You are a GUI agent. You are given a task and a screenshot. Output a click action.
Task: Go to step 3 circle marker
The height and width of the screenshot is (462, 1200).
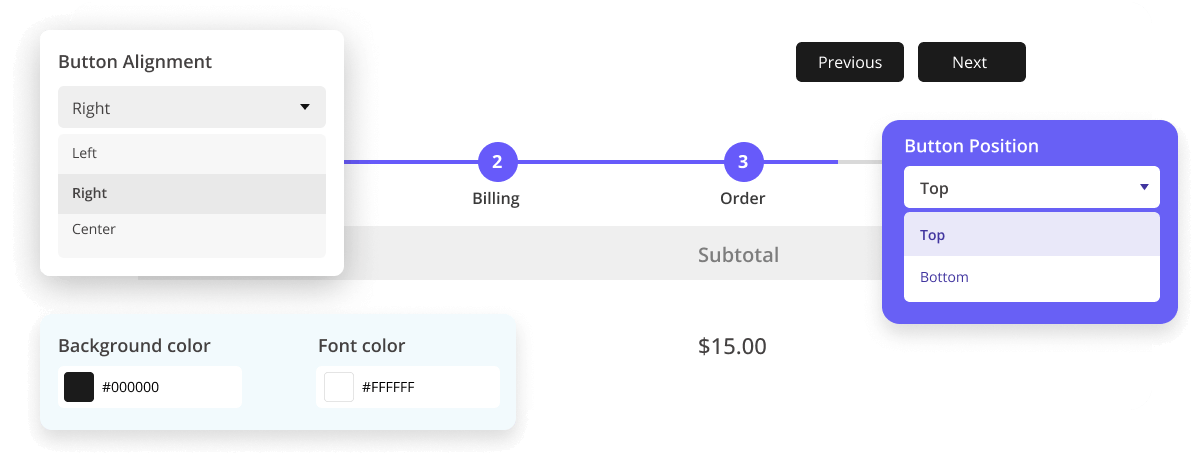[743, 161]
